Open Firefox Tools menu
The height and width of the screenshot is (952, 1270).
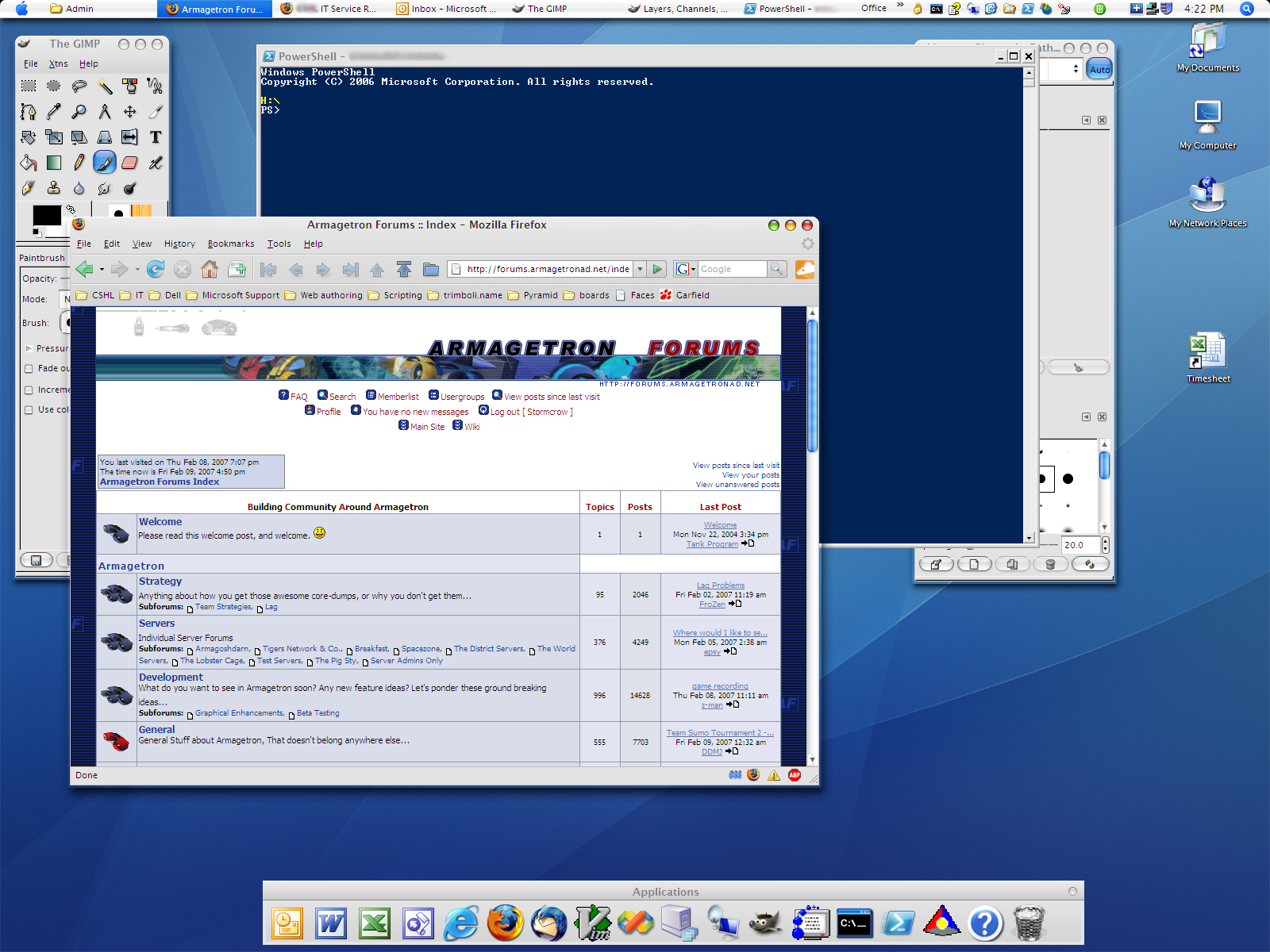(x=279, y=244)
